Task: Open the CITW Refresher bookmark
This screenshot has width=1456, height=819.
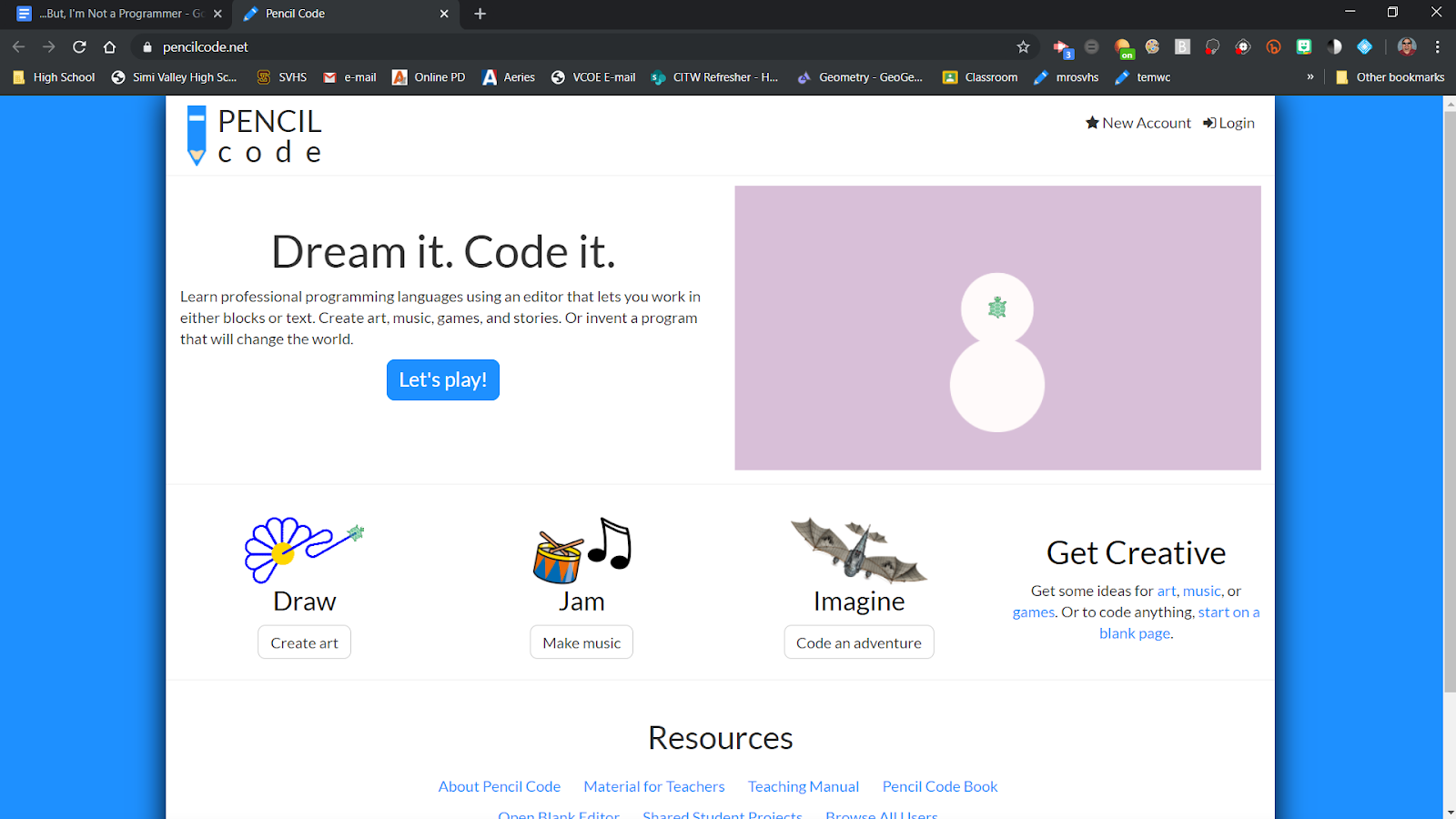Action: click(x=715, y=77)
